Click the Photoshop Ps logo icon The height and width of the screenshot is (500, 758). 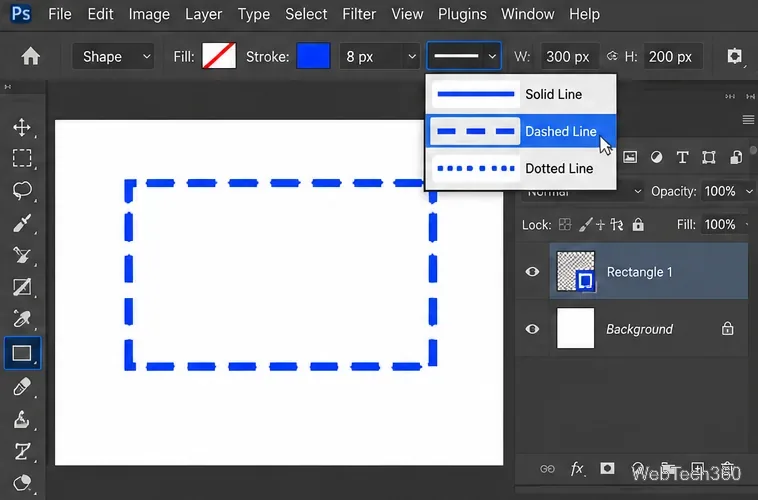21,14
